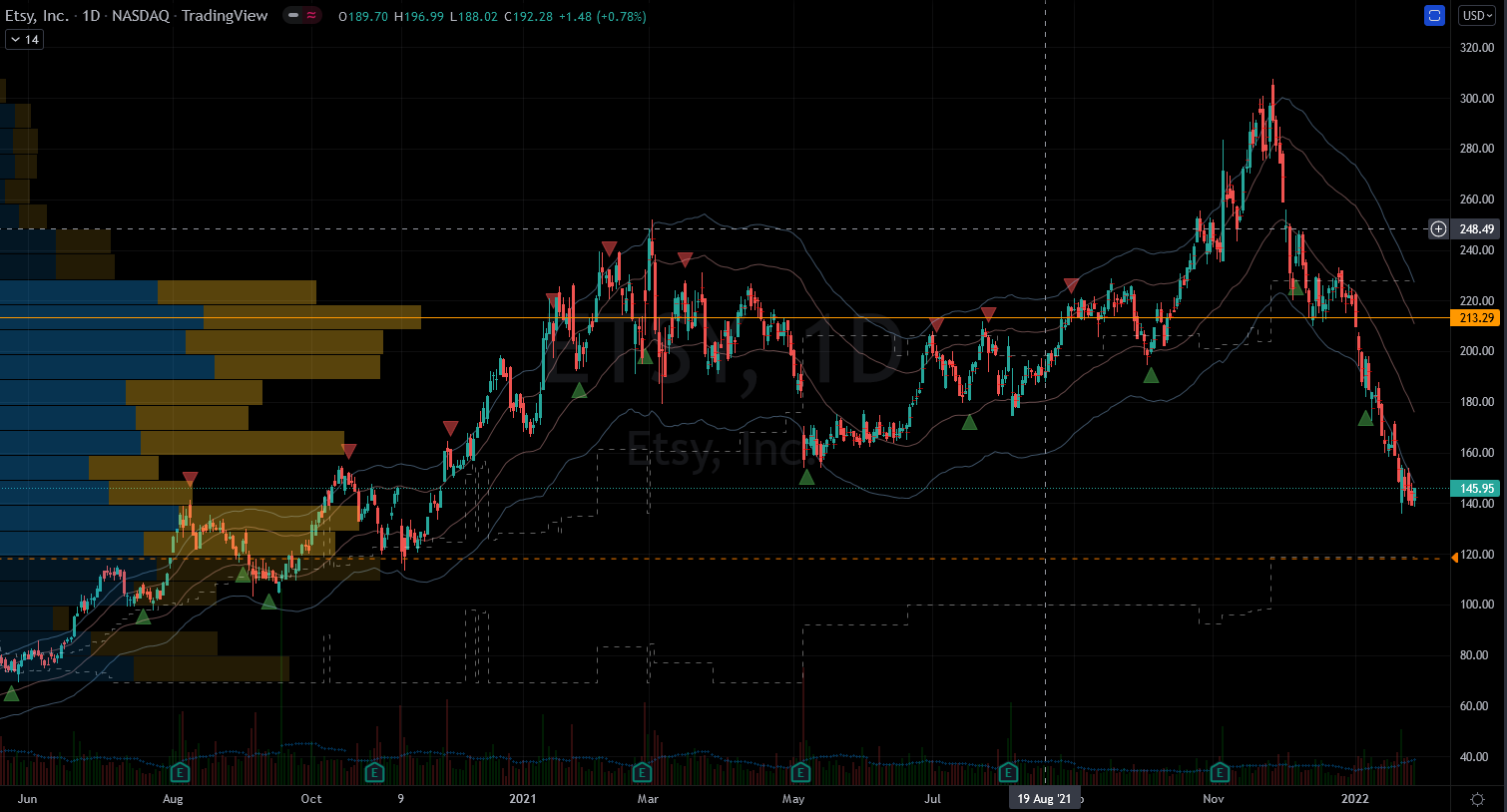
Task: Click the 300.00 price axis label
Action: pyautogui.click(x=1477, y=99)
